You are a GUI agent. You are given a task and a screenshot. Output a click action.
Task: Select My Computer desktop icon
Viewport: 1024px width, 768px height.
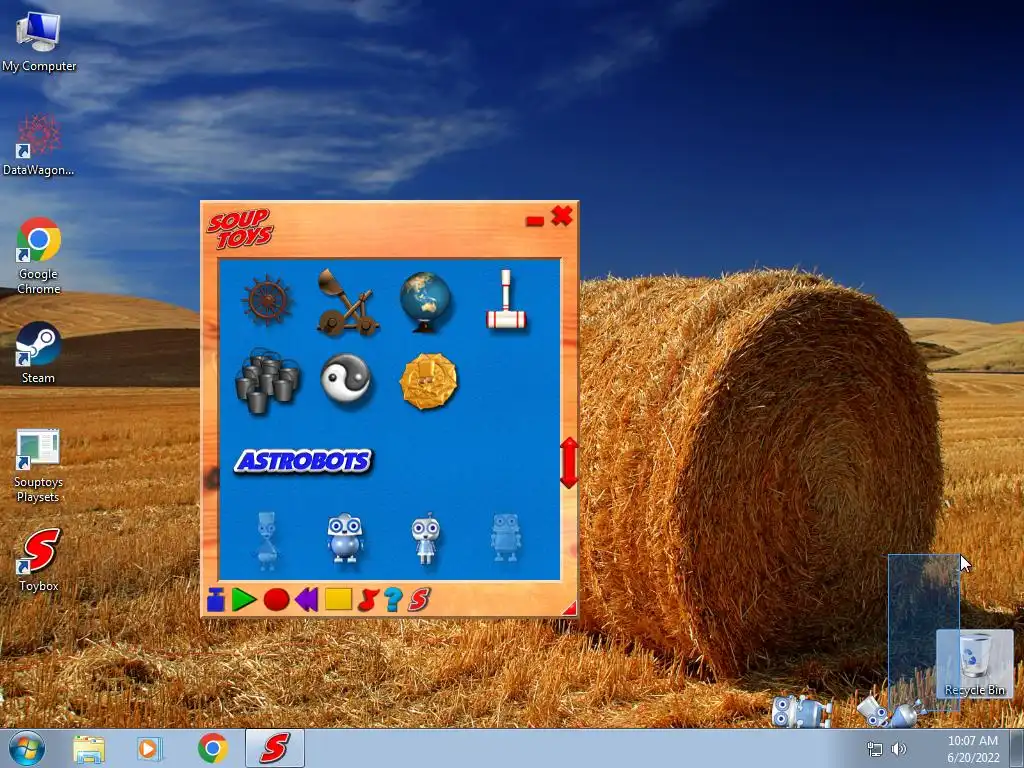pyautogui.click(x=39, y=41)
